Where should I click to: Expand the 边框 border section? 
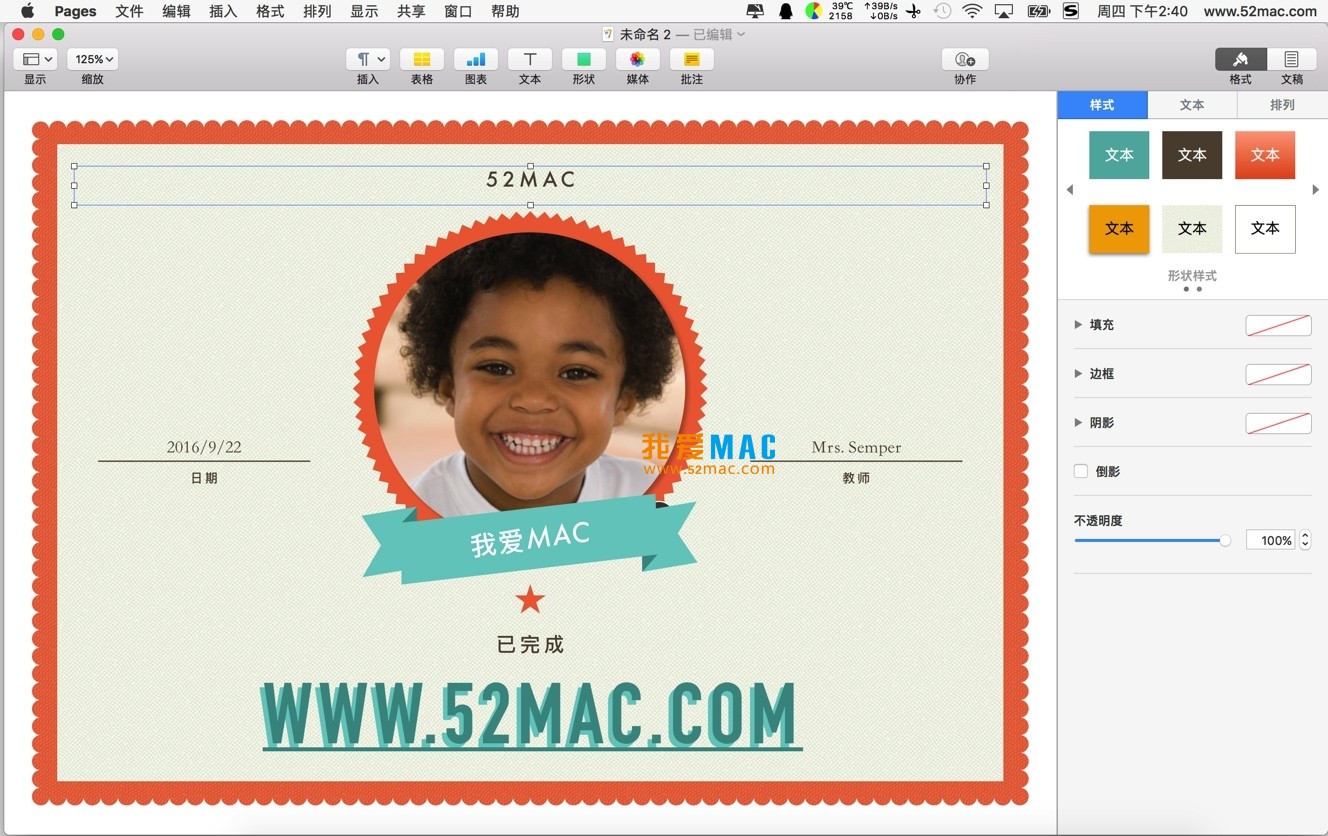[x=1078, y=374]
